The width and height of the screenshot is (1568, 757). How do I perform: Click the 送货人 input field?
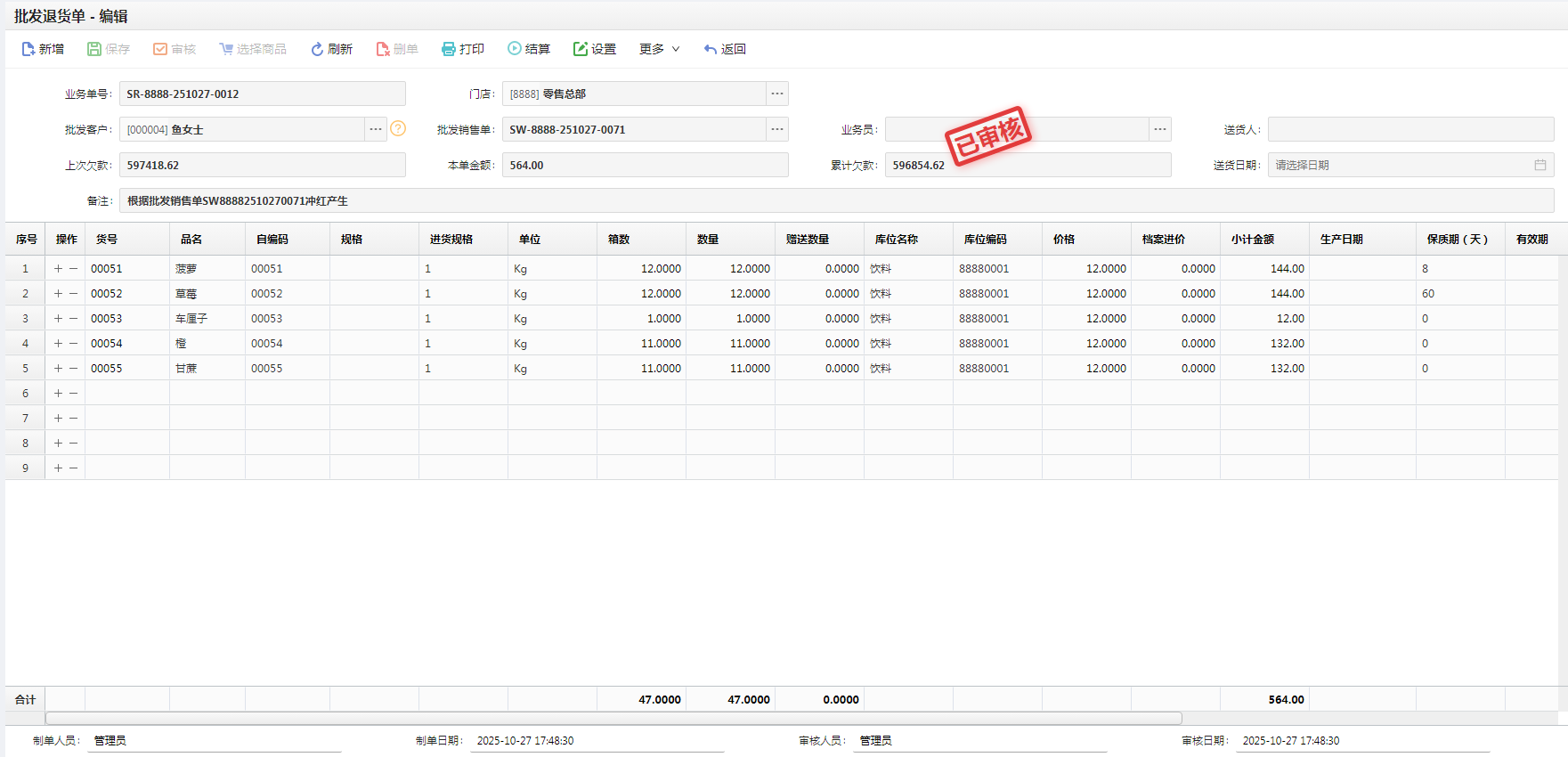click(x=1410, y=129)
